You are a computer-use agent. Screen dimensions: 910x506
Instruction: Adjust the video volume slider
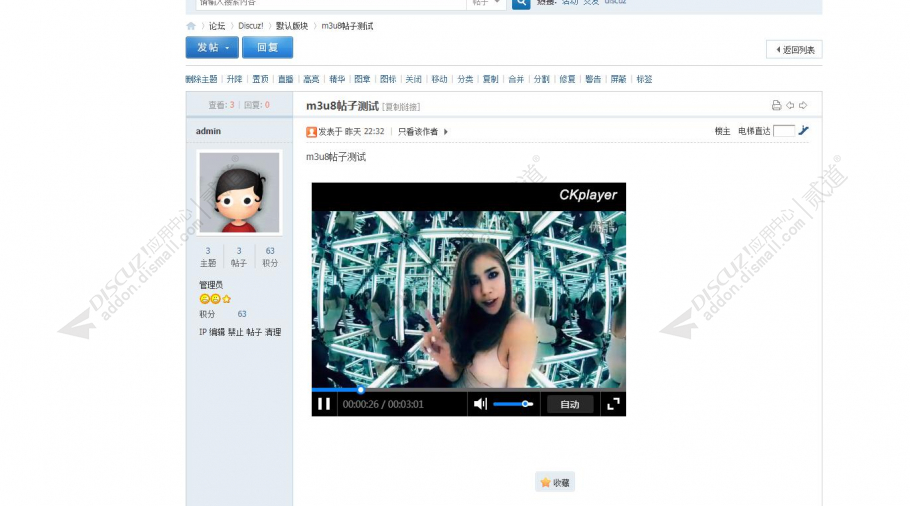pos(513,404)
